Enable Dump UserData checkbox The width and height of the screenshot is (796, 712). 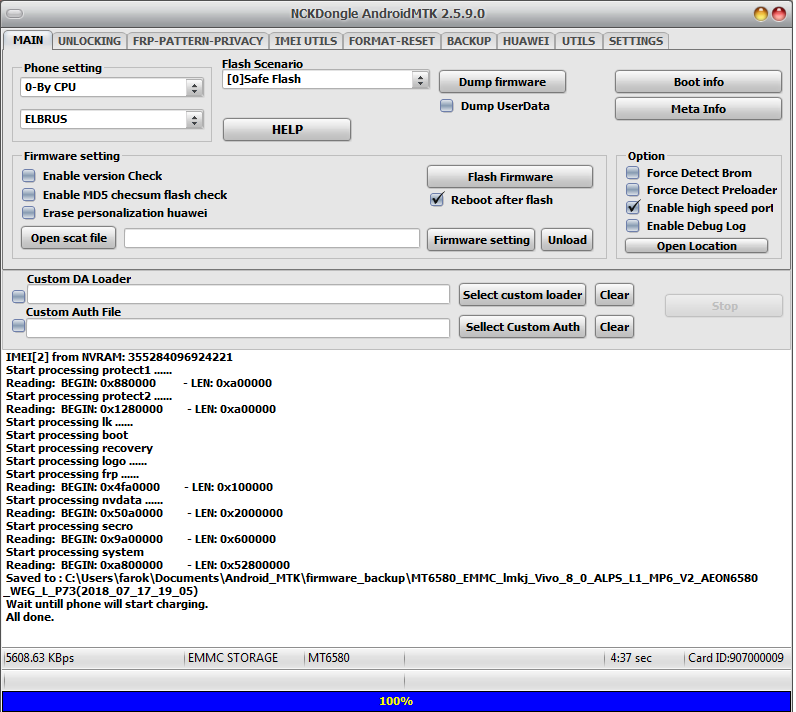[446, 106]
